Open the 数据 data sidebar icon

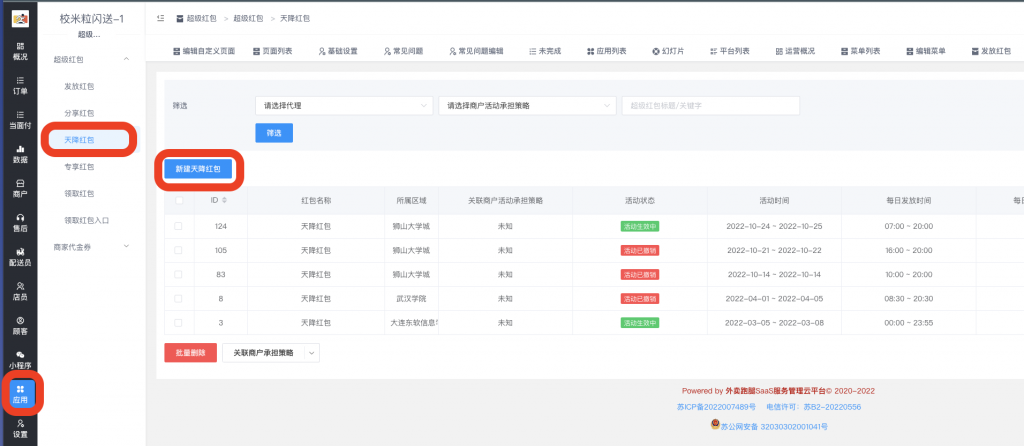click(x=20, y=154)
